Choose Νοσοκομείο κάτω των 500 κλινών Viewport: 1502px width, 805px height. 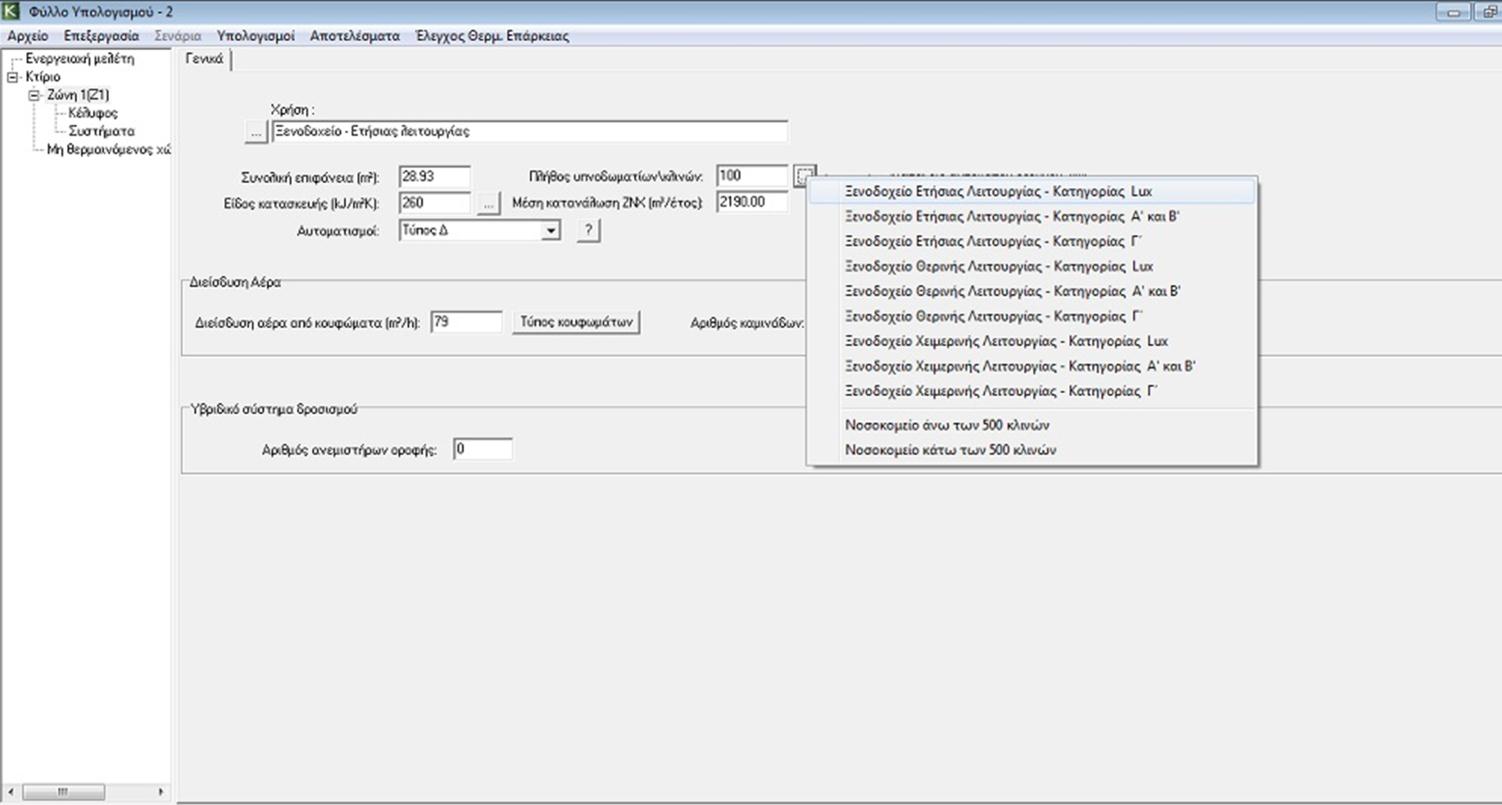click(x=1031, y=450)
